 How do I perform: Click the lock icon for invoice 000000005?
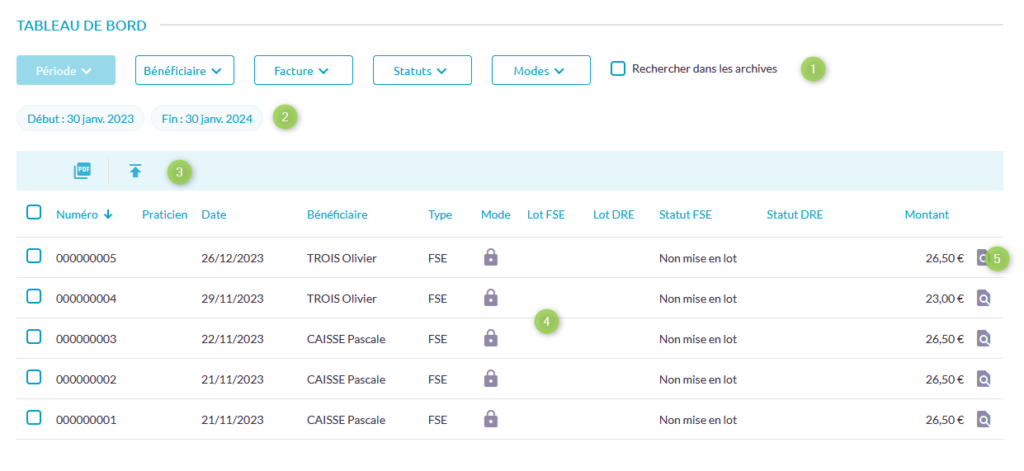(x=490, y=257)
